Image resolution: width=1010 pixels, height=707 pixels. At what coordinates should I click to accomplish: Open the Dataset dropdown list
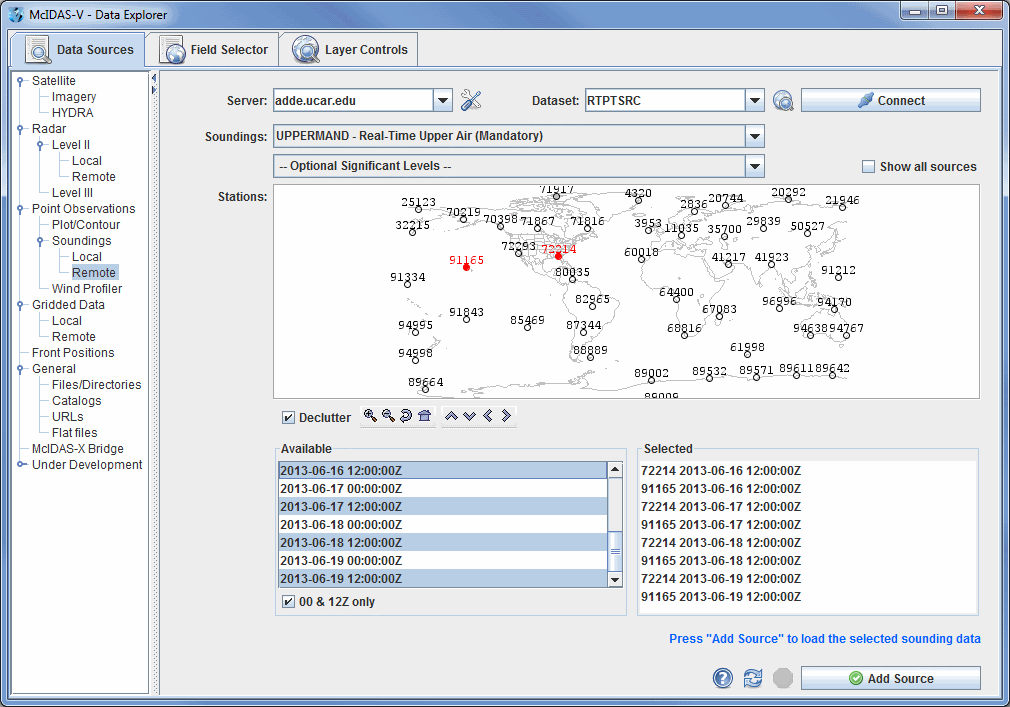click(755, 100)
